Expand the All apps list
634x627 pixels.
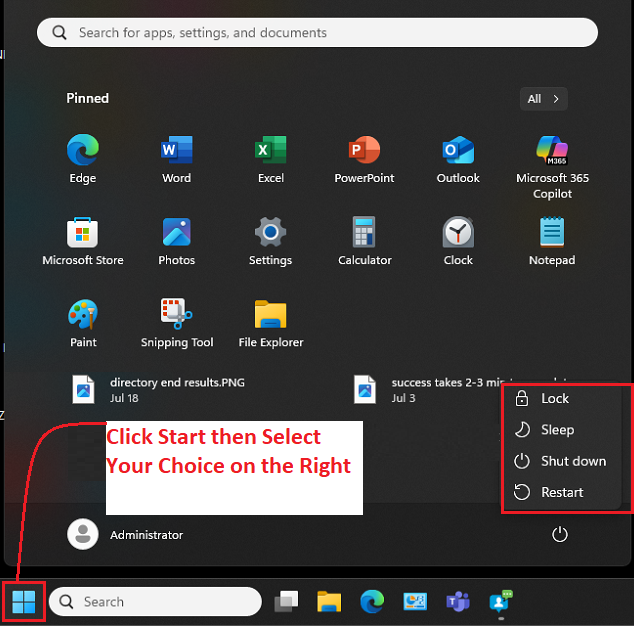pyautogui.click(x=545, y=98)
